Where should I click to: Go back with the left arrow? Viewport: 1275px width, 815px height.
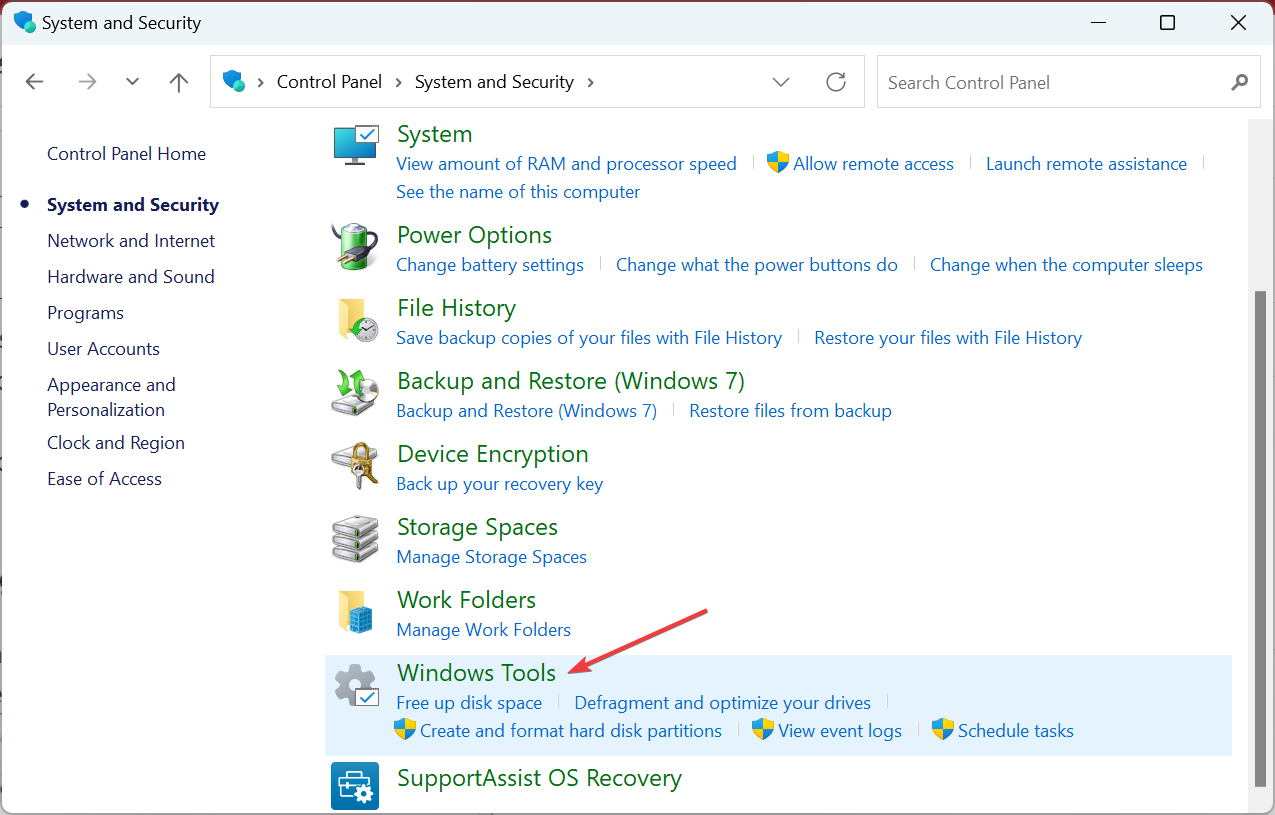(34, 82)
